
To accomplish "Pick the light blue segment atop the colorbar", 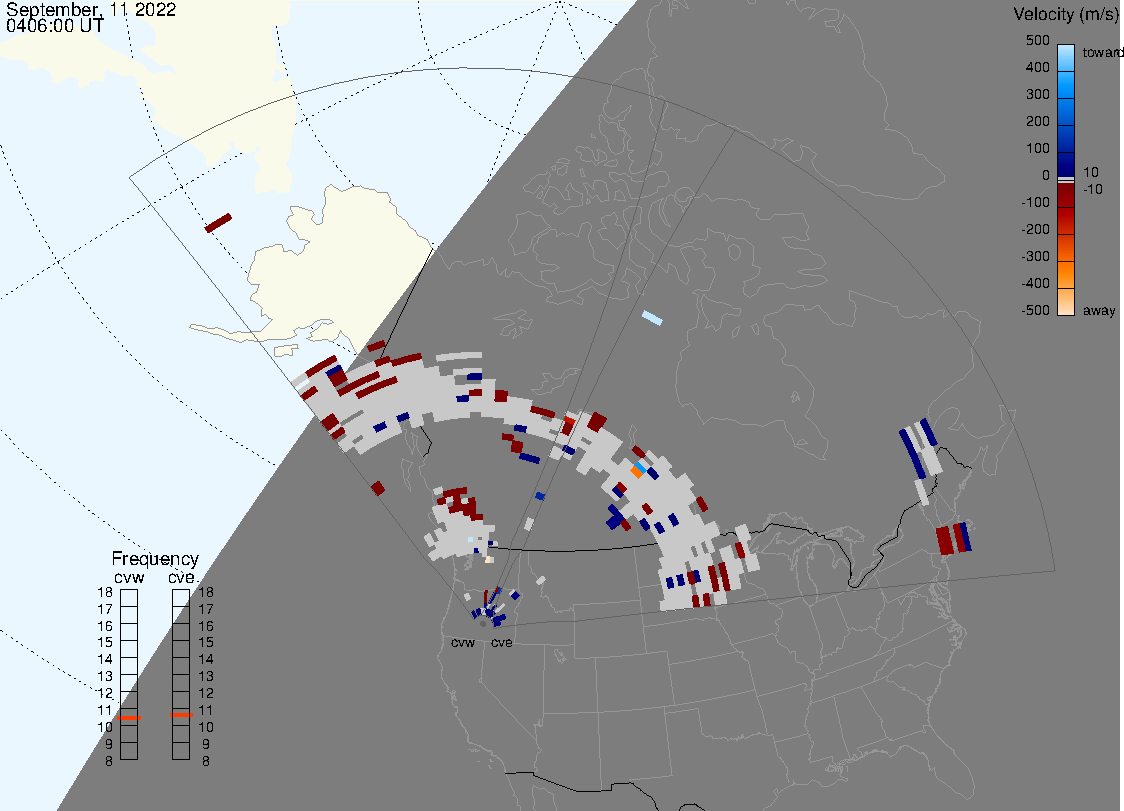I will click(x=1066, y=57).
